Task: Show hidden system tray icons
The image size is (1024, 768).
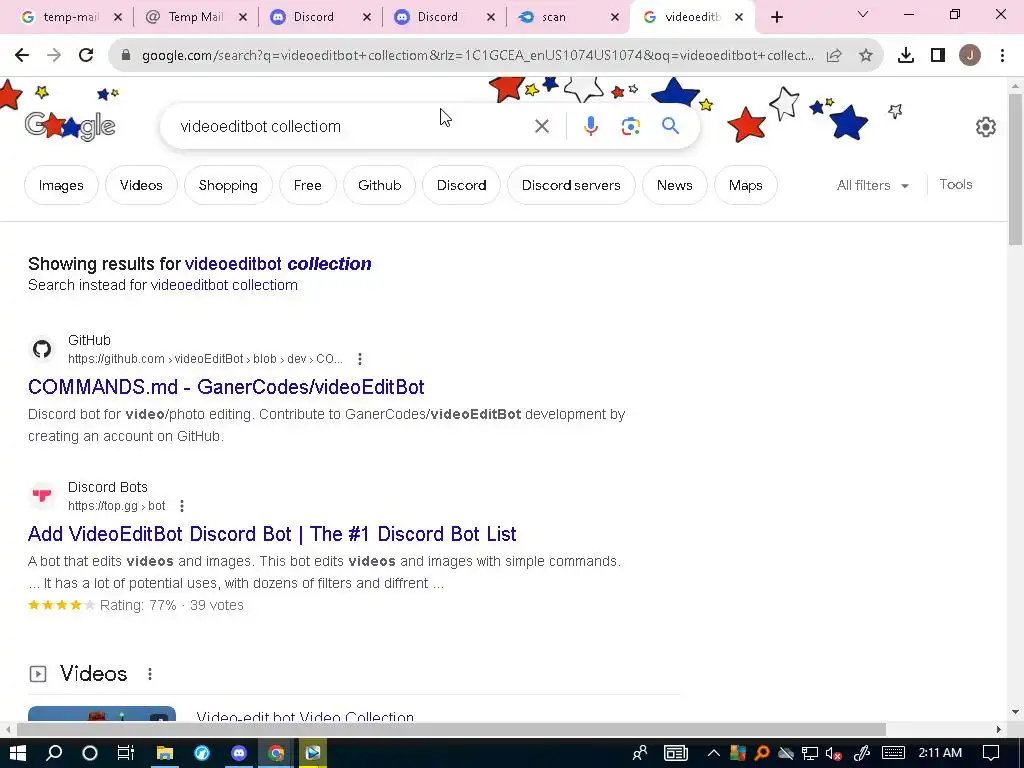Action: click(x=713, y=753)
